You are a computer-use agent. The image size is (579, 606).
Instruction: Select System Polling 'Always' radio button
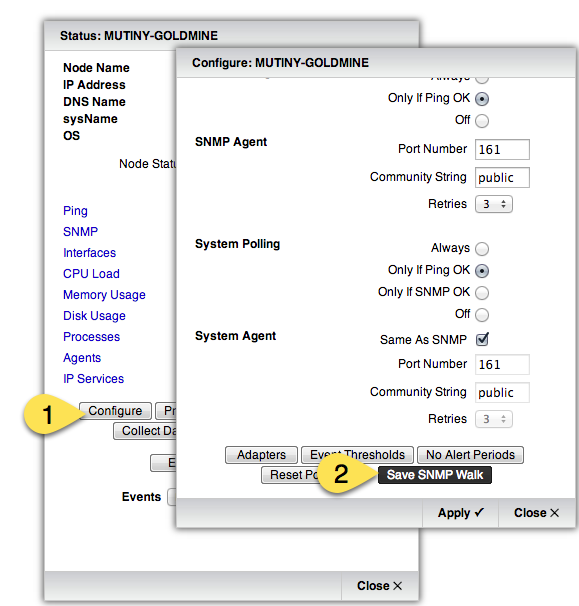pyautogui.click(x=482, y=249)
